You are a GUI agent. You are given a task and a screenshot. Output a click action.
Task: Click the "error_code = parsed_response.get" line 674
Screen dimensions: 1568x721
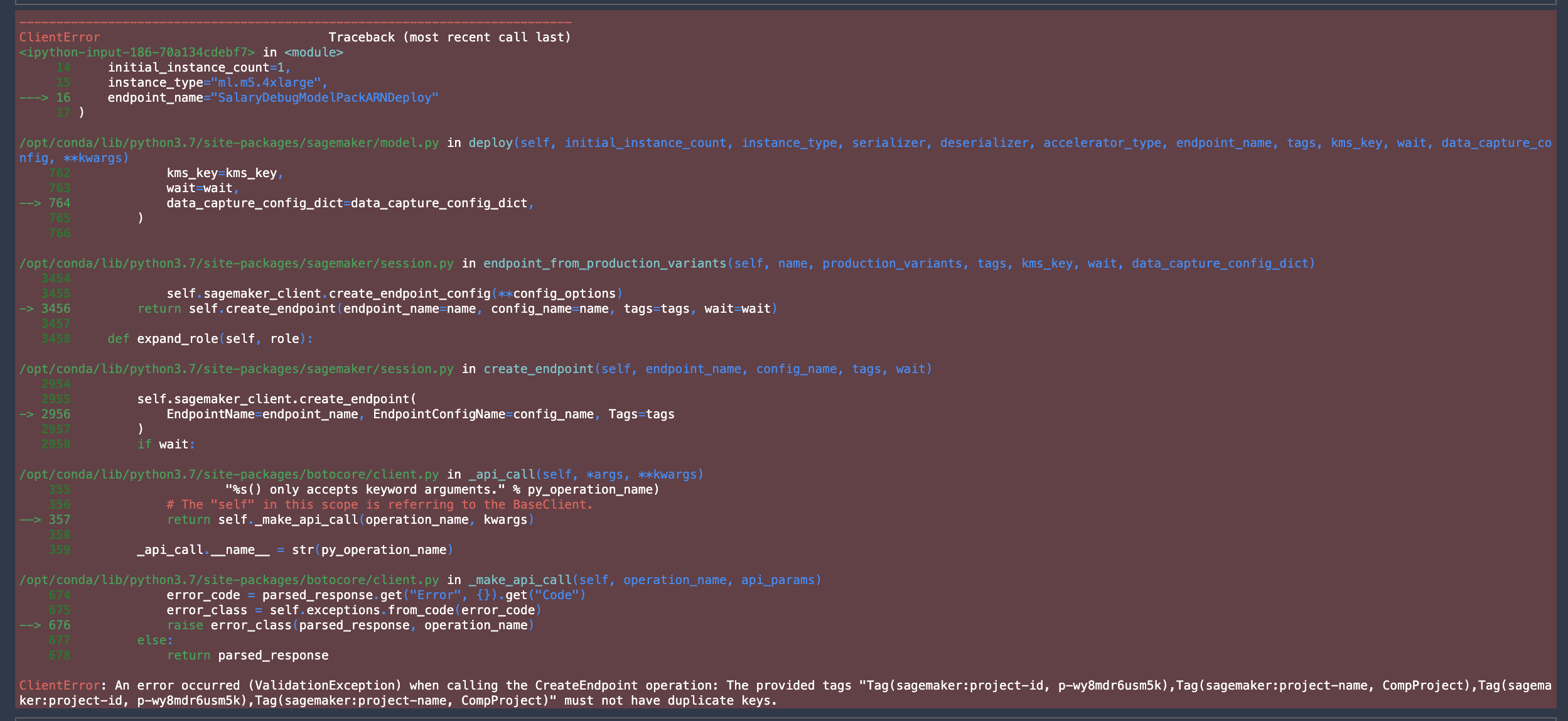(x=376, y=595)
